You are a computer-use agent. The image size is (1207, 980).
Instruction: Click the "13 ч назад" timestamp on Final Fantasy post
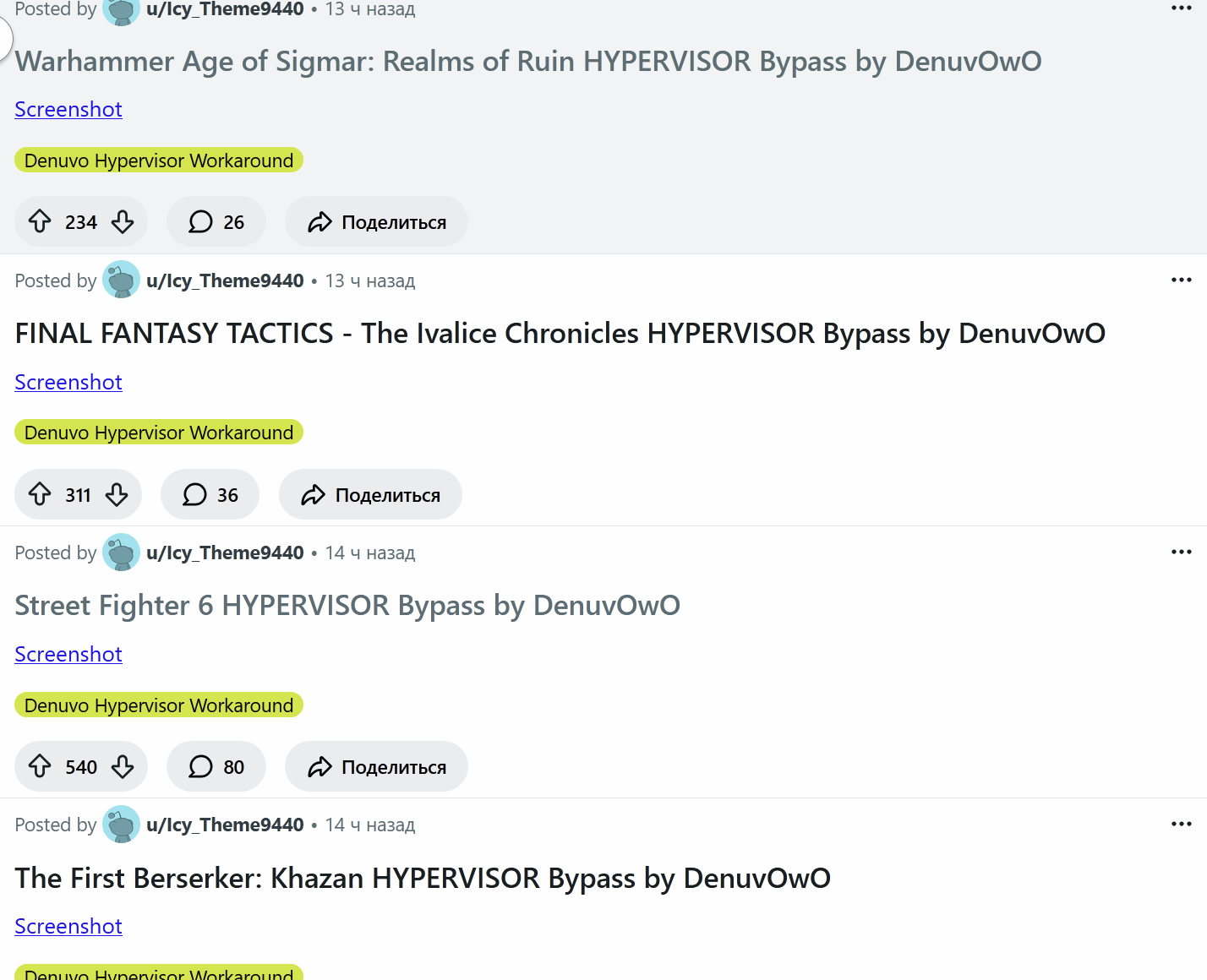(370, 280)
